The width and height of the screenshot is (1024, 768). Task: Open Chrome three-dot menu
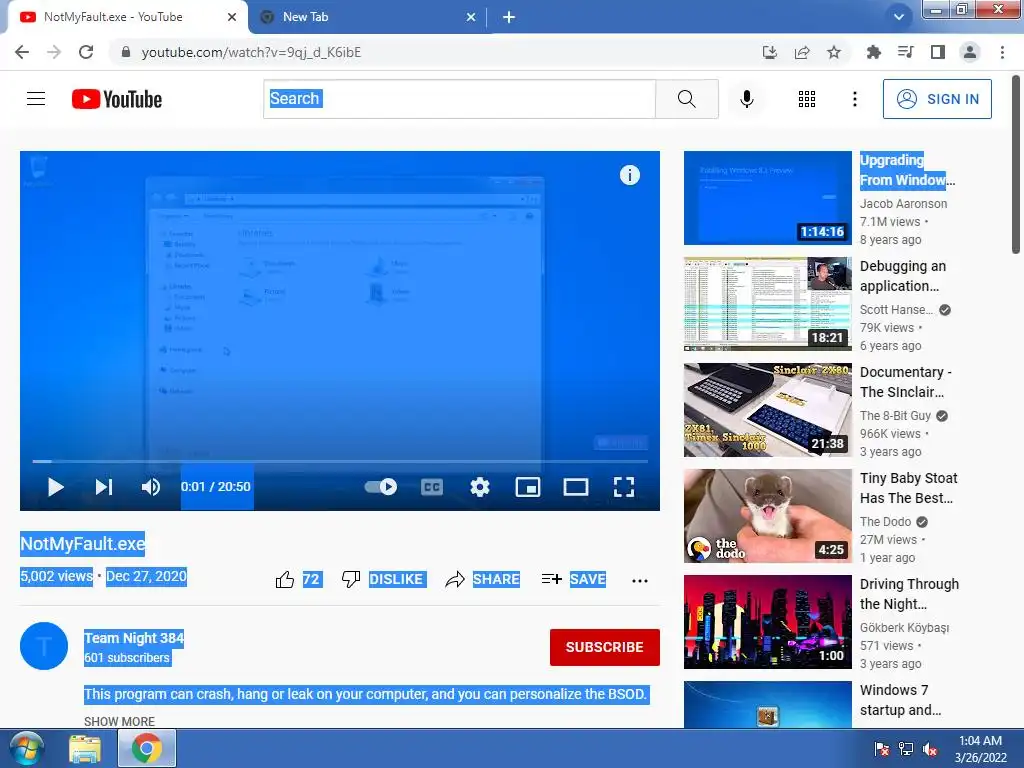[1002, 52]
